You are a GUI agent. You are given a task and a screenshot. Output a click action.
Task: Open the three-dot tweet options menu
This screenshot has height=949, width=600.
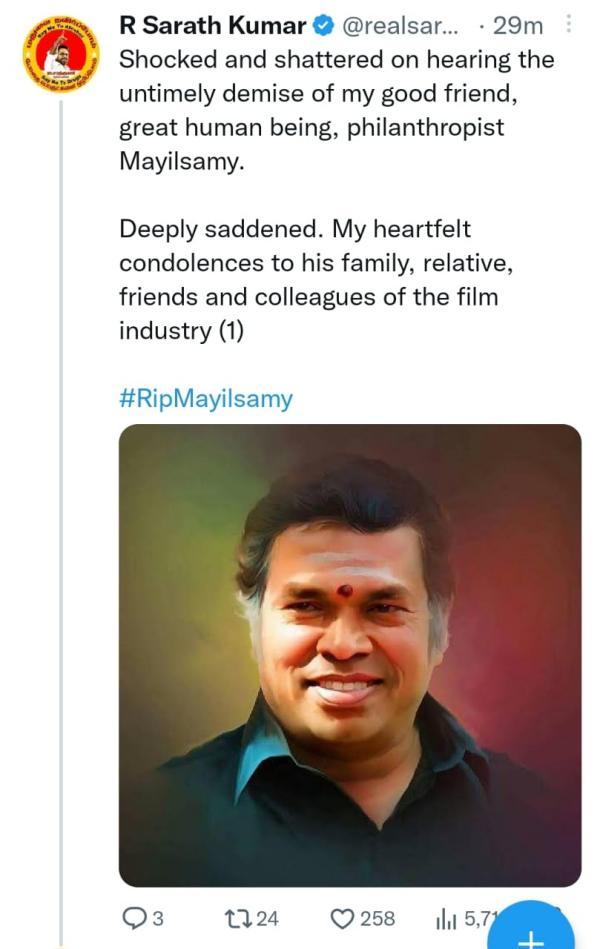569,25
